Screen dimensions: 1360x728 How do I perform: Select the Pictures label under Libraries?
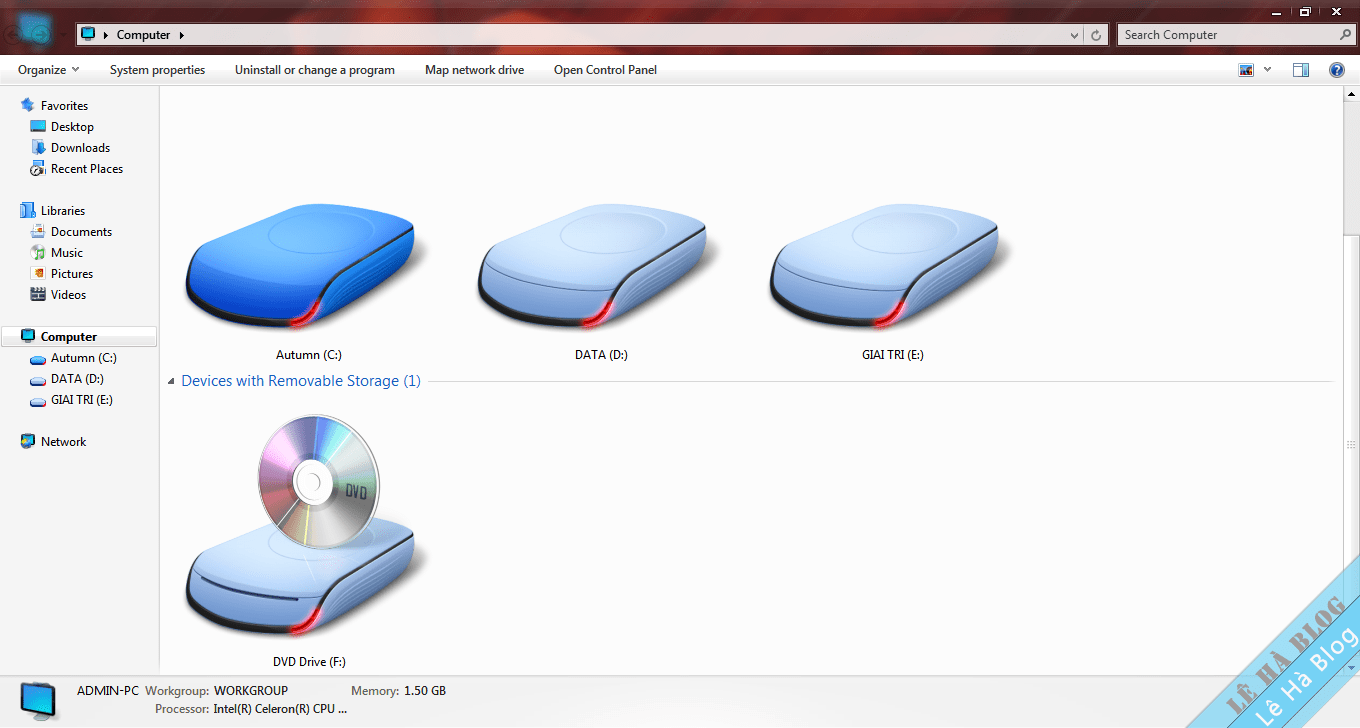tap(72, 274)
